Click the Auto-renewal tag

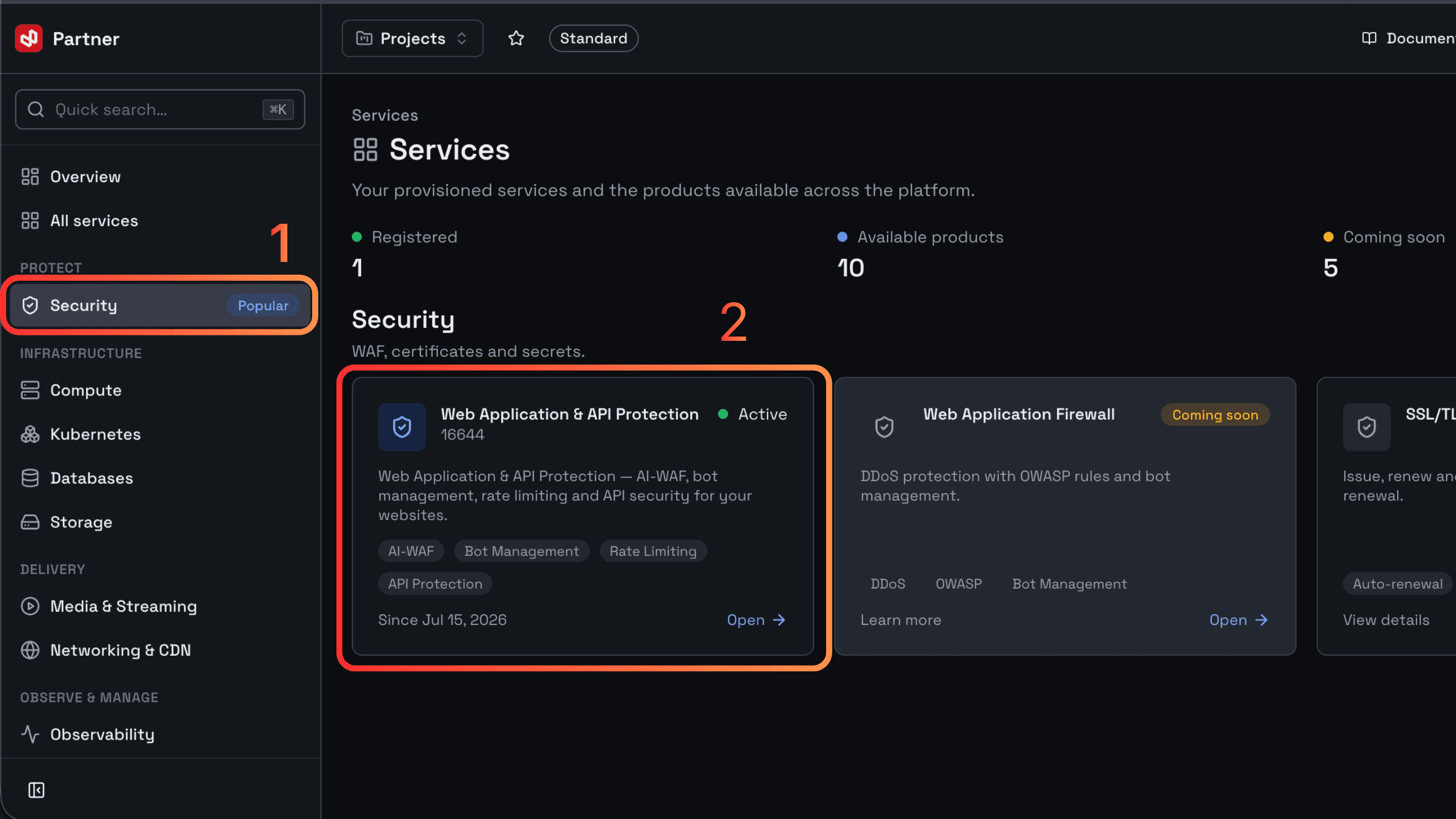coord(1397,585)
